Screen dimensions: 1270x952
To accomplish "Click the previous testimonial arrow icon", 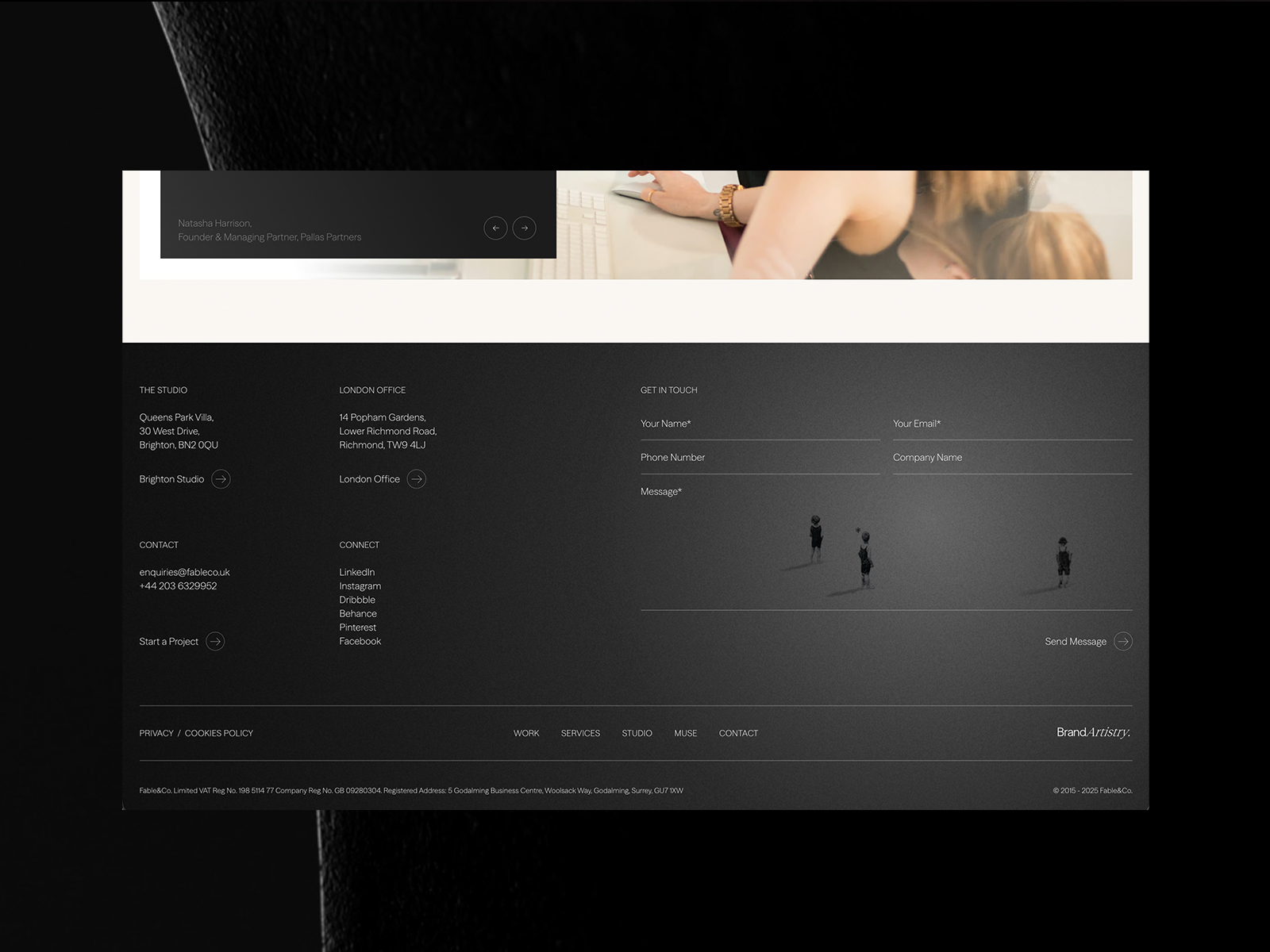I will pos(495,228).
